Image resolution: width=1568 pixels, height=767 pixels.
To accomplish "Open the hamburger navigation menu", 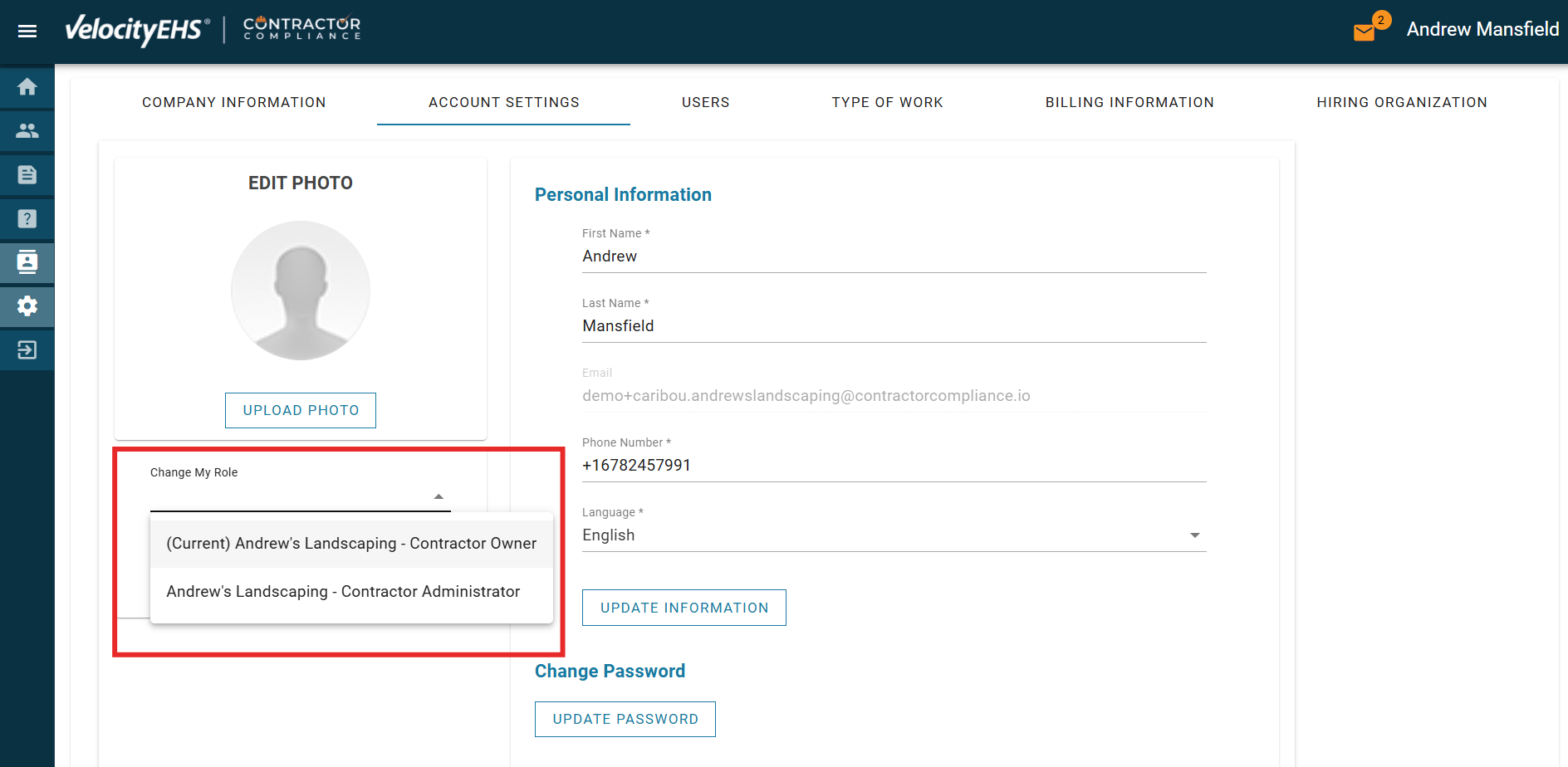I will pos(27,32).
